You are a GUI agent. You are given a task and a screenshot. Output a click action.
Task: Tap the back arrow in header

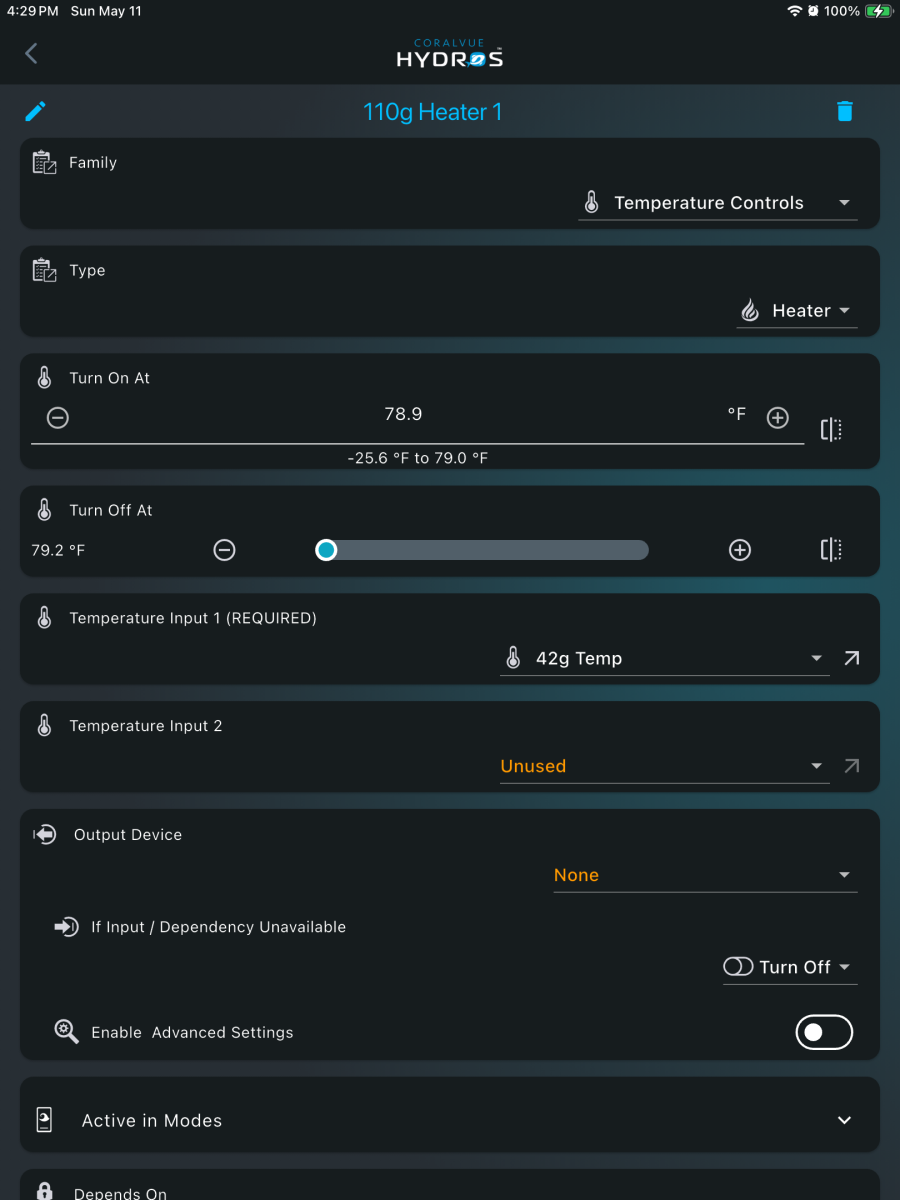(x=31, y=54)
